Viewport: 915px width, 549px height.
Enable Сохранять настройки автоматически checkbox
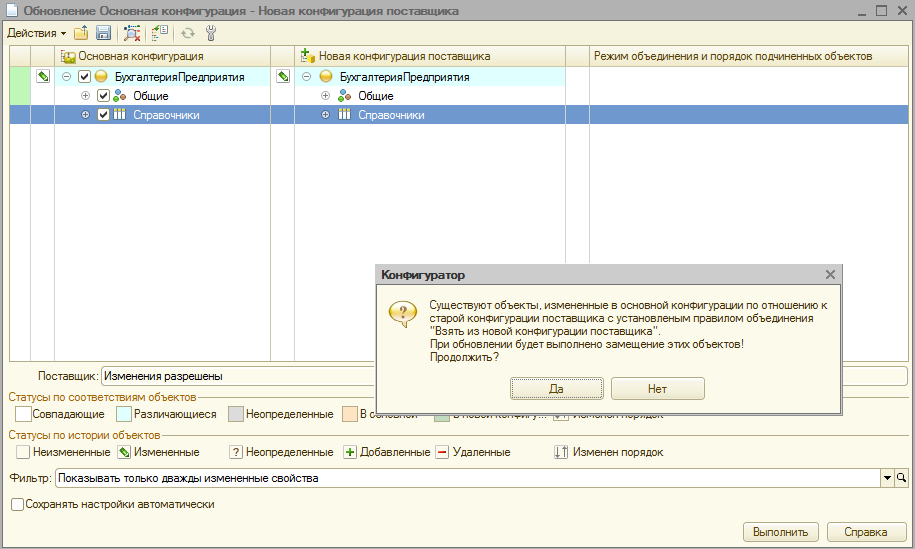coord(18,505)
